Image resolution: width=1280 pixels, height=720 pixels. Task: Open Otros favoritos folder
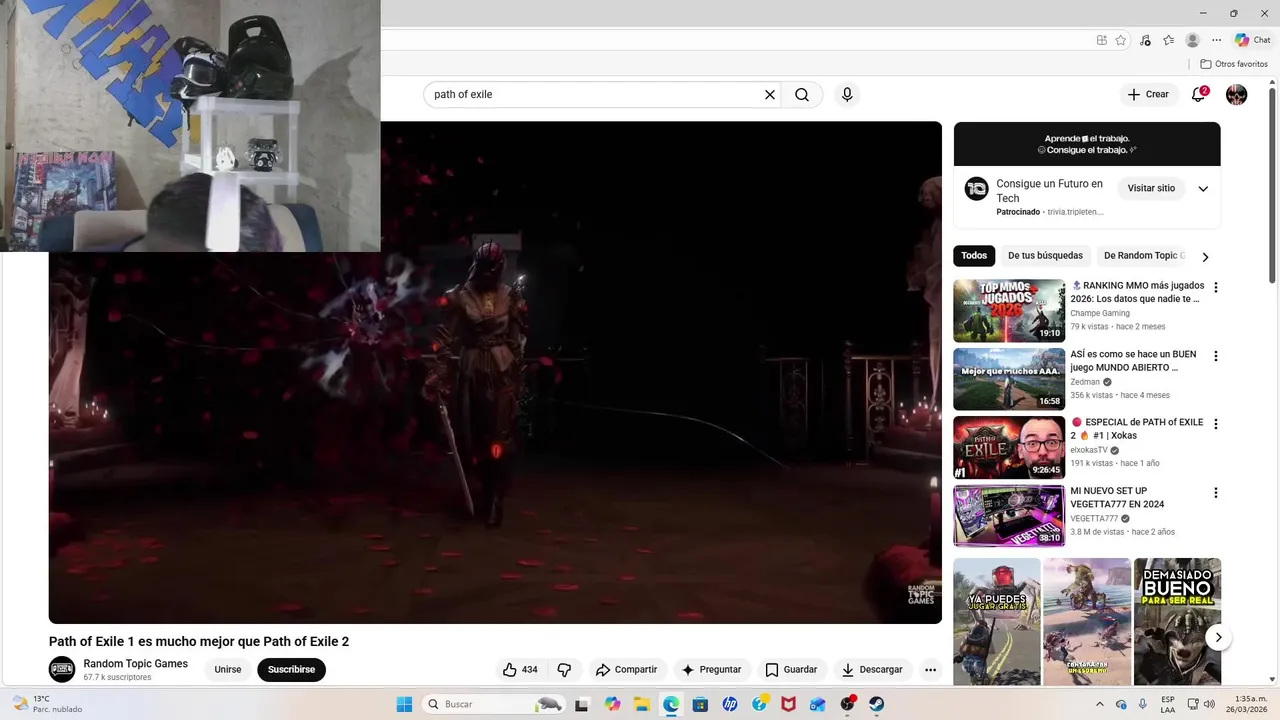[1234, 64]
